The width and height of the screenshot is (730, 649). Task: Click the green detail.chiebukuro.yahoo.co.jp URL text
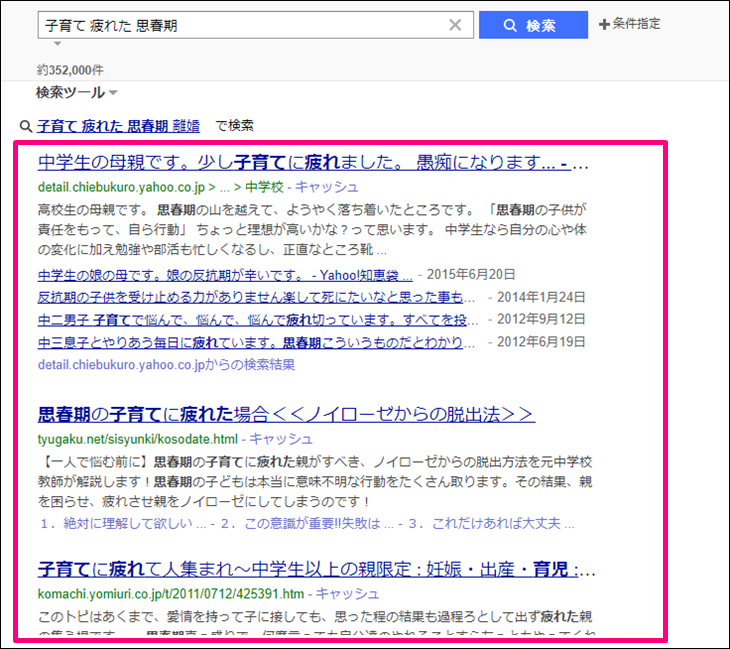pyautogui.click(x=122, y=187)
